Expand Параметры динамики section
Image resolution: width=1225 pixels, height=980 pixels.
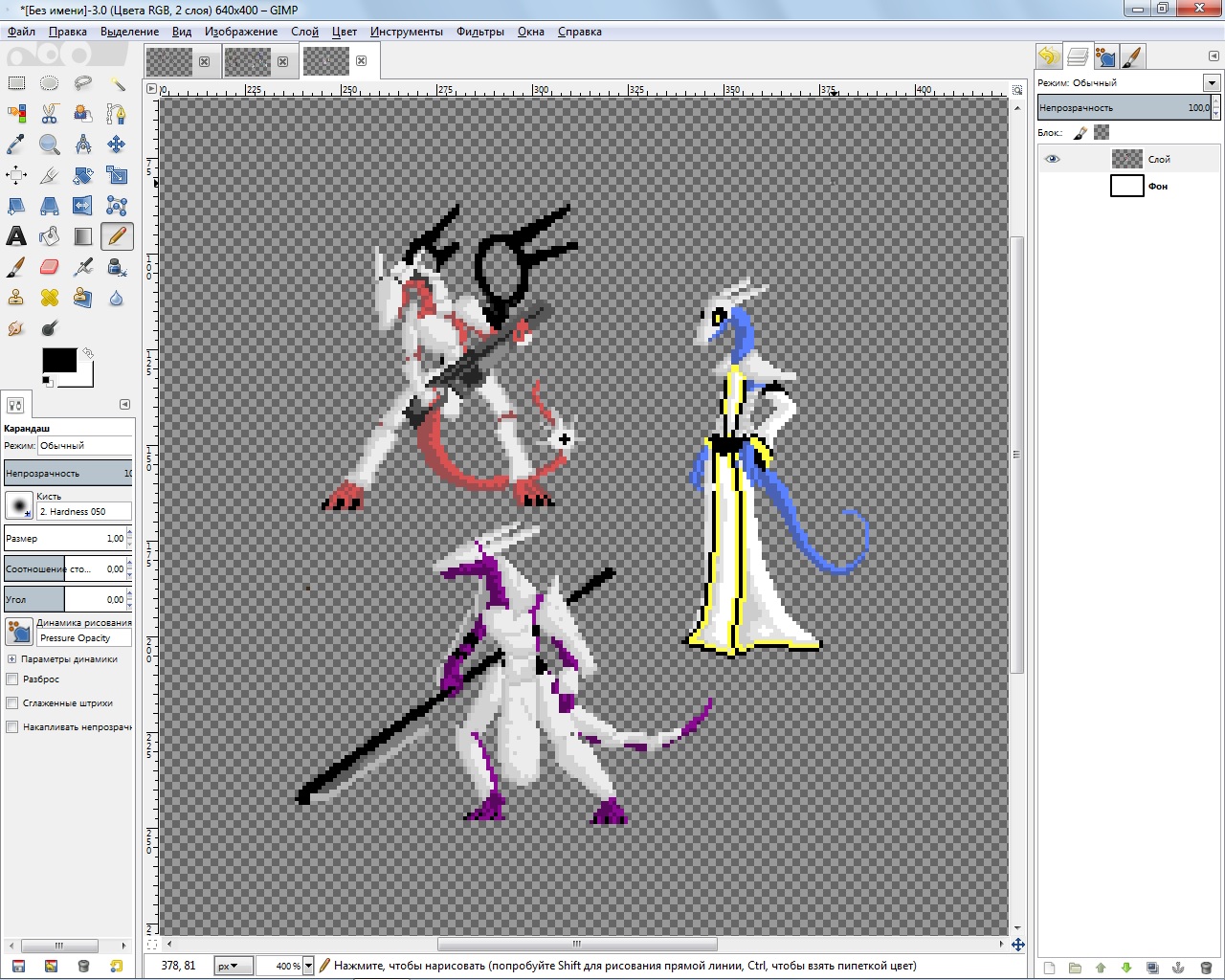[x=11, y=659]
